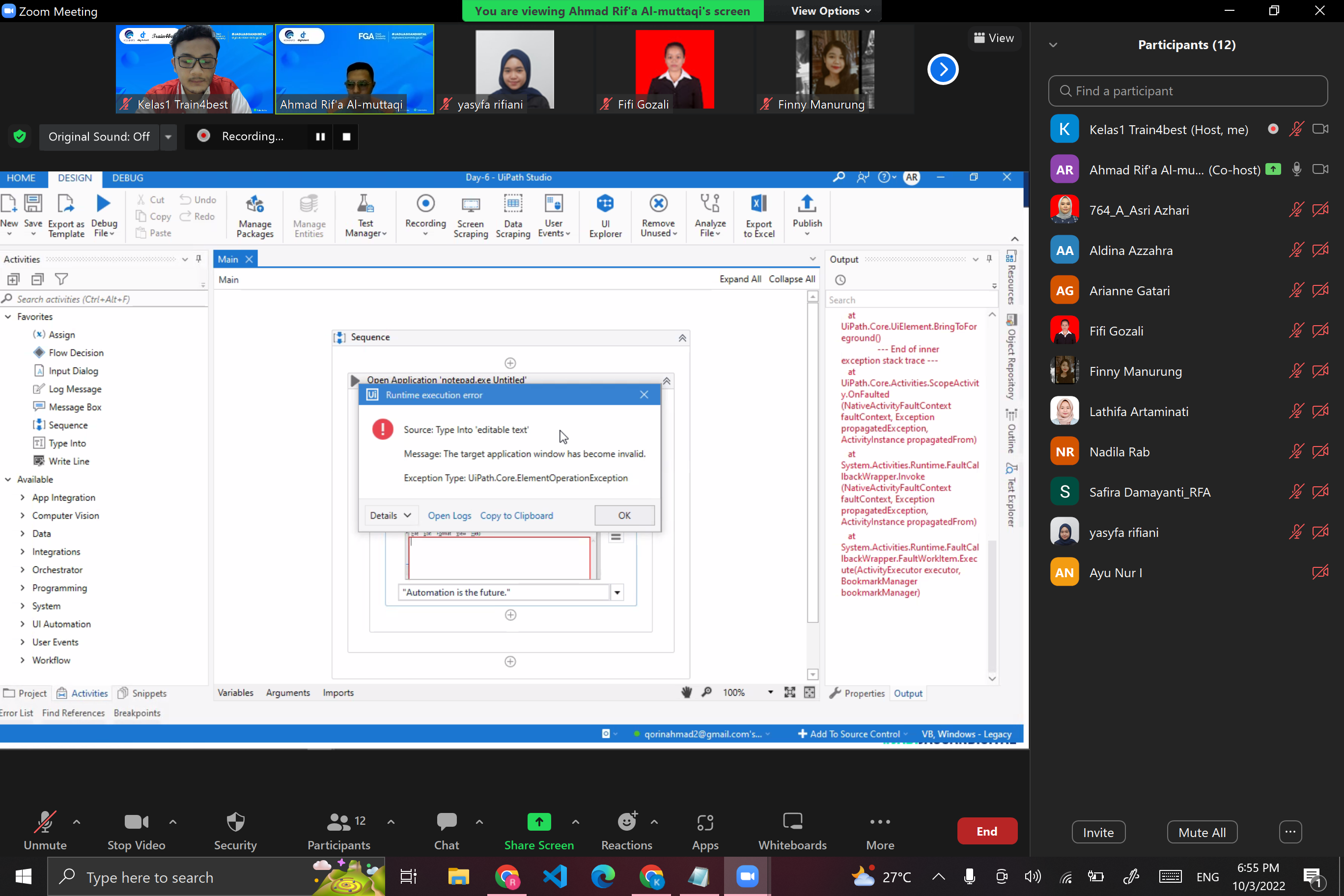The image size is (1344, 896).
Task: Click OK in the runtime error dialog
Action: point(624,515)
